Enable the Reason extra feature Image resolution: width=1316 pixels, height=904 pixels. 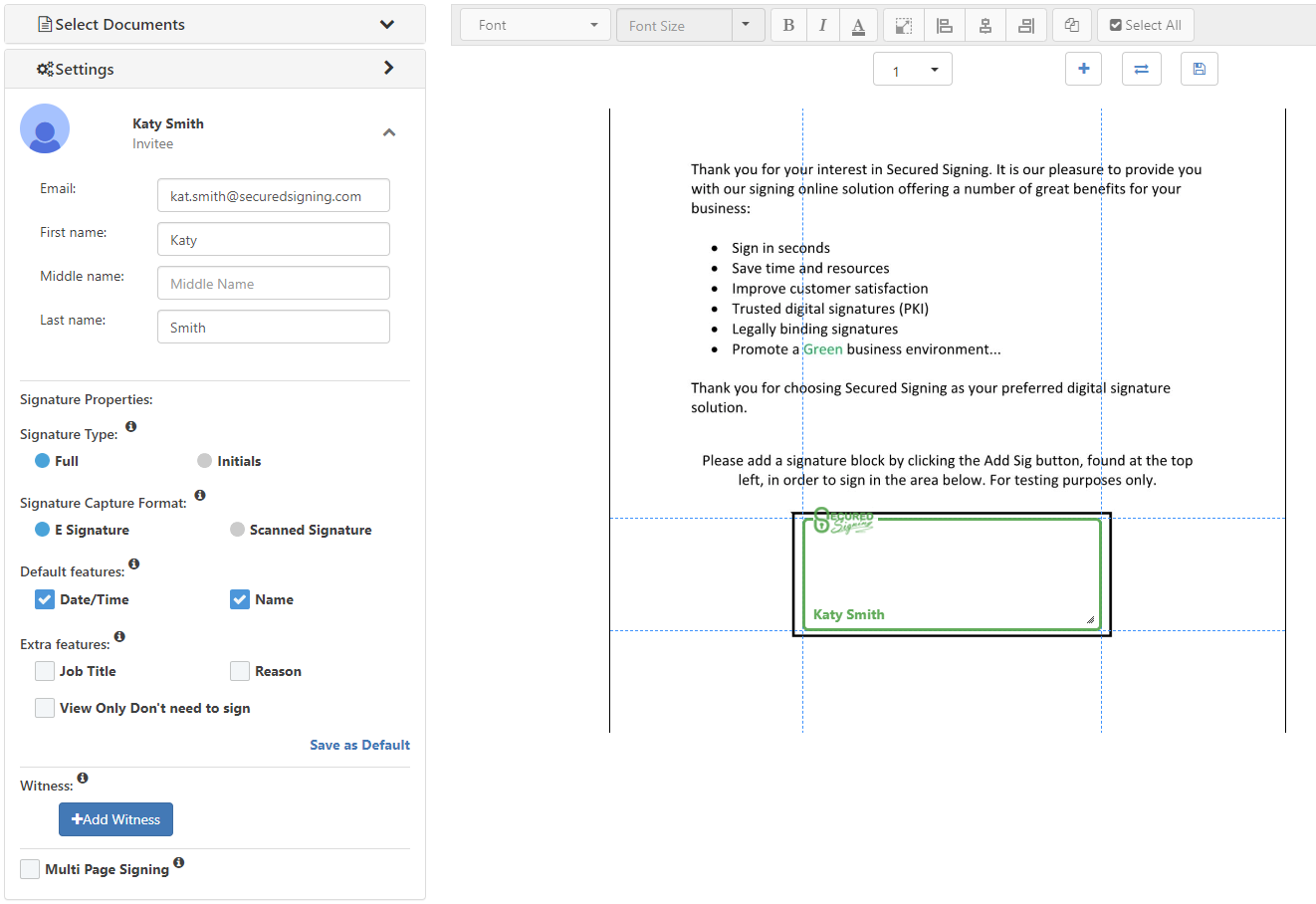(240, 671)
